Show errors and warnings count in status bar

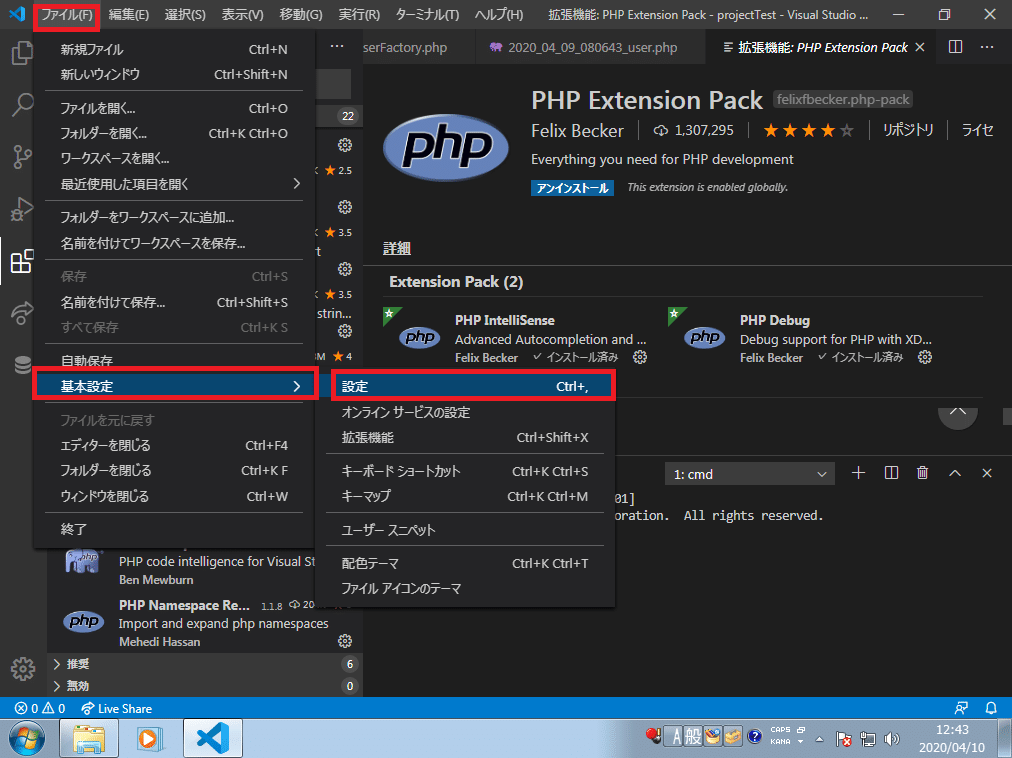point(40,708)
